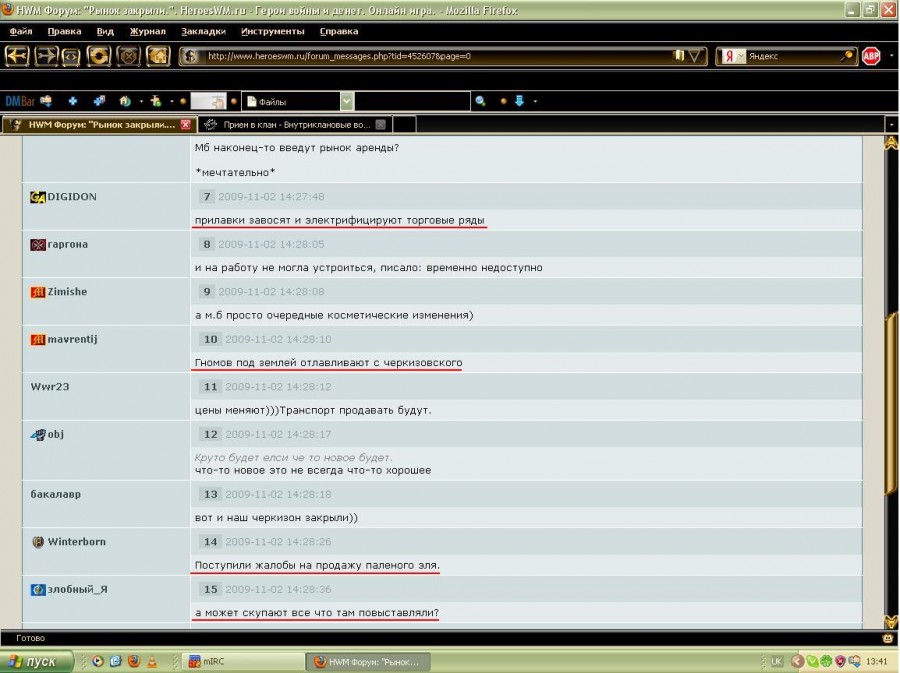Open the Закладки menu

coord(203,31)
